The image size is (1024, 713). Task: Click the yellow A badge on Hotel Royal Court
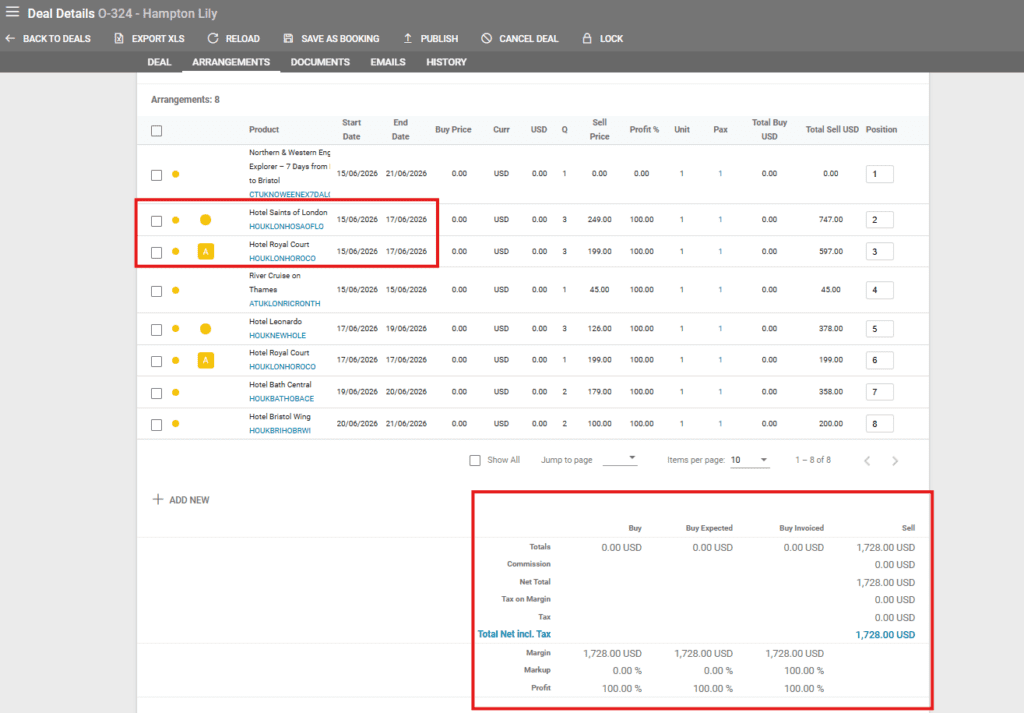click(x=205, y=252)
